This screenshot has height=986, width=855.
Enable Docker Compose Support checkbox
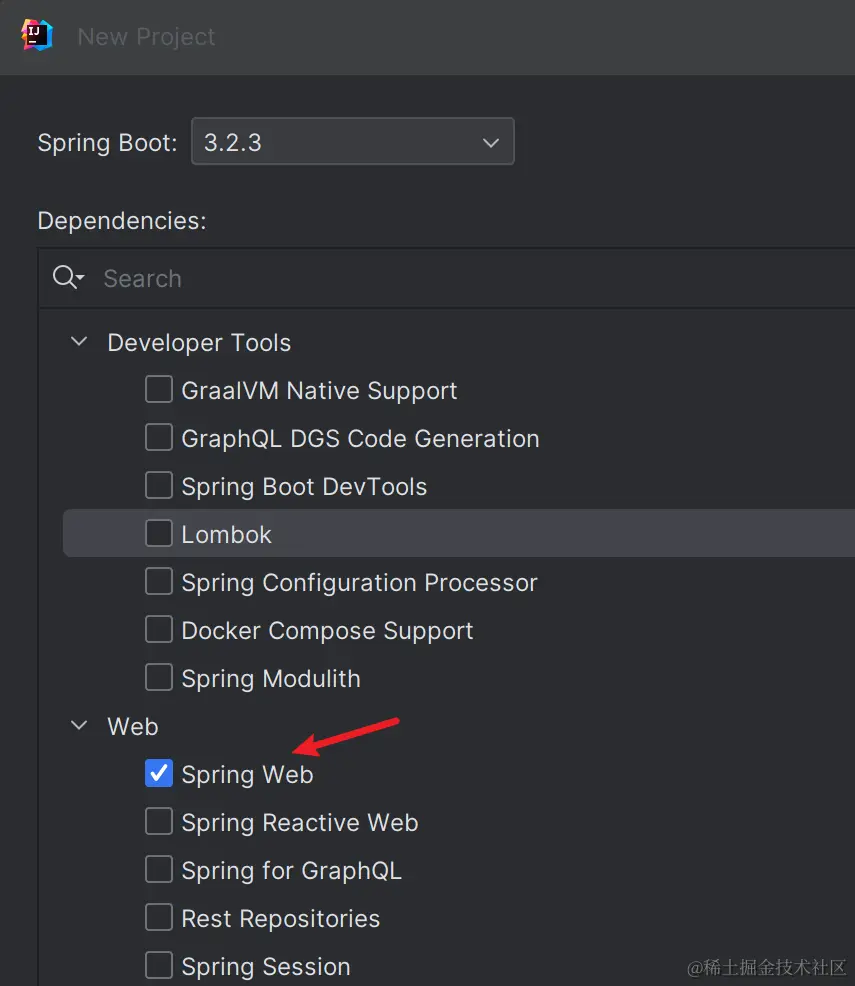pos(158,629)
